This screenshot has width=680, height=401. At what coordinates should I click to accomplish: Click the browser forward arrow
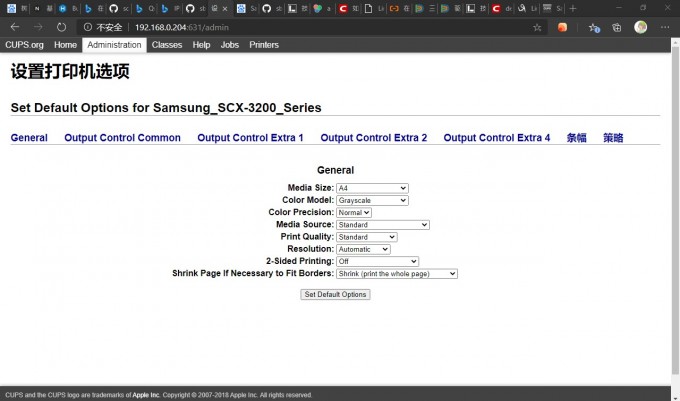38,27
